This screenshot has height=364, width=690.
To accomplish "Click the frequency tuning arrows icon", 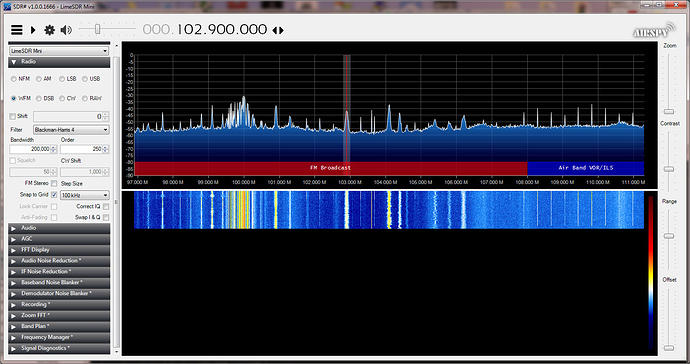I will click(278, 30).
